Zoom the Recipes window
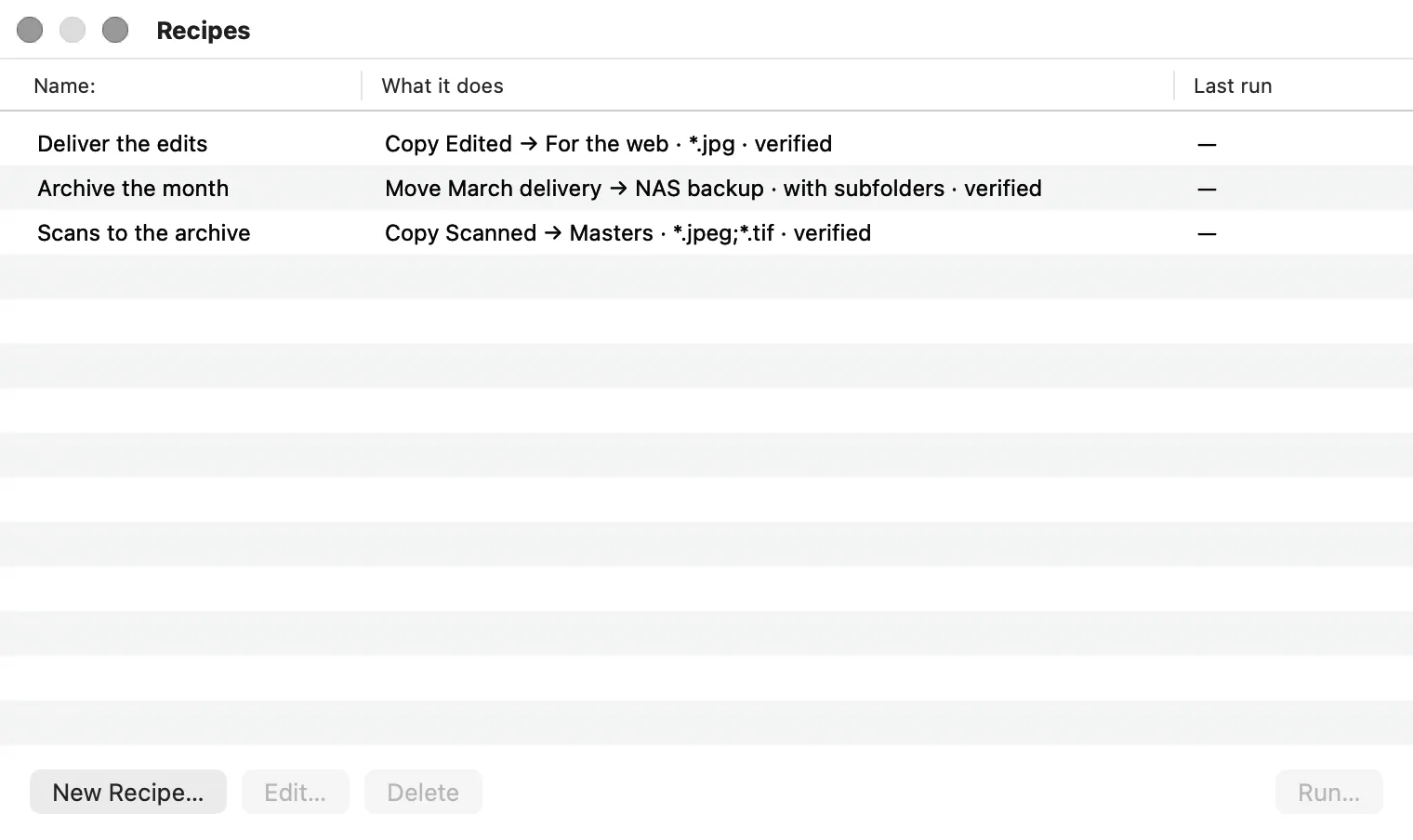The image size is (1413, 840). point(115,30)
